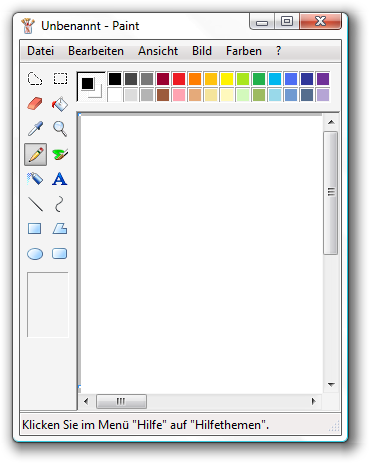
Task: Pick the Fill With Color bucket tool
Action: coord(60,104)
